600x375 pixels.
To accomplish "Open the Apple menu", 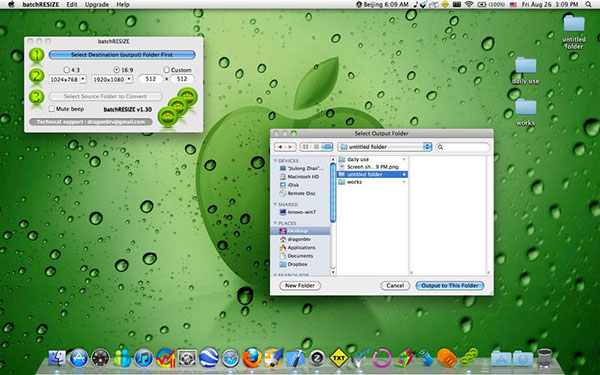I will point(11,4).
